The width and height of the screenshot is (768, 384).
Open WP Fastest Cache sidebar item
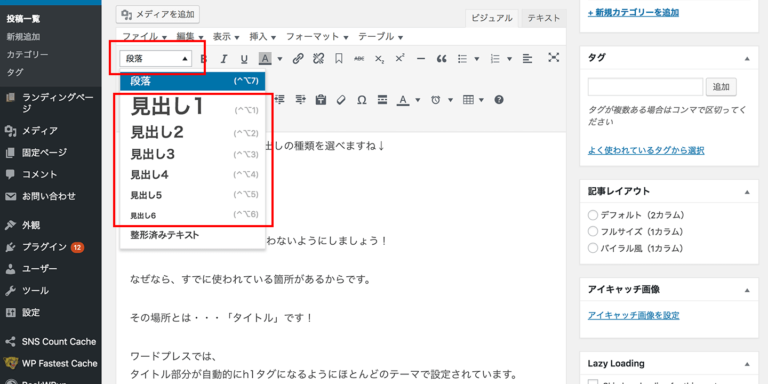click(51, 363)
